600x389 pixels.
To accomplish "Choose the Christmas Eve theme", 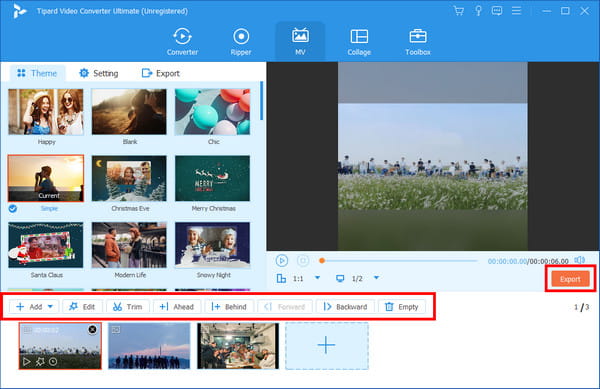I will point(129,178).
